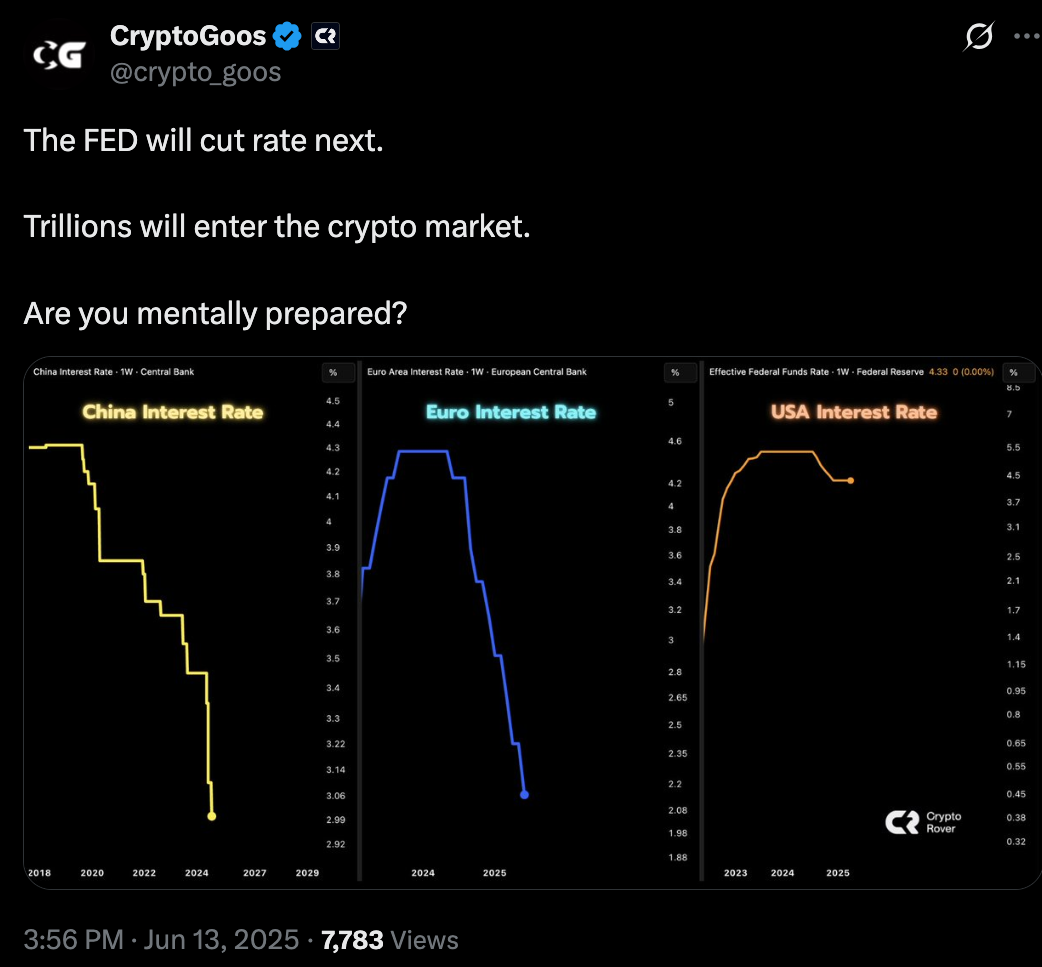The image size is (1042, 967).
Task: Click the % unit button on China chart
Action: pos(334,372)
